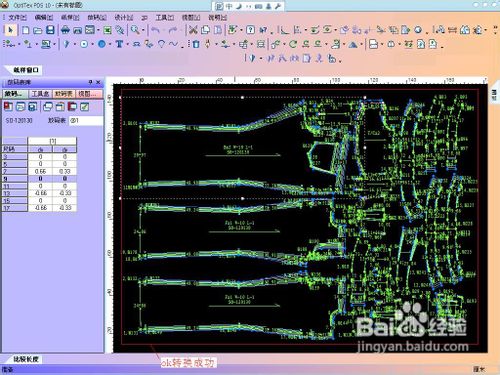Click the right-edge collapsed side panel tab
Screen dimensions: 500x375
tap(494, 95)
